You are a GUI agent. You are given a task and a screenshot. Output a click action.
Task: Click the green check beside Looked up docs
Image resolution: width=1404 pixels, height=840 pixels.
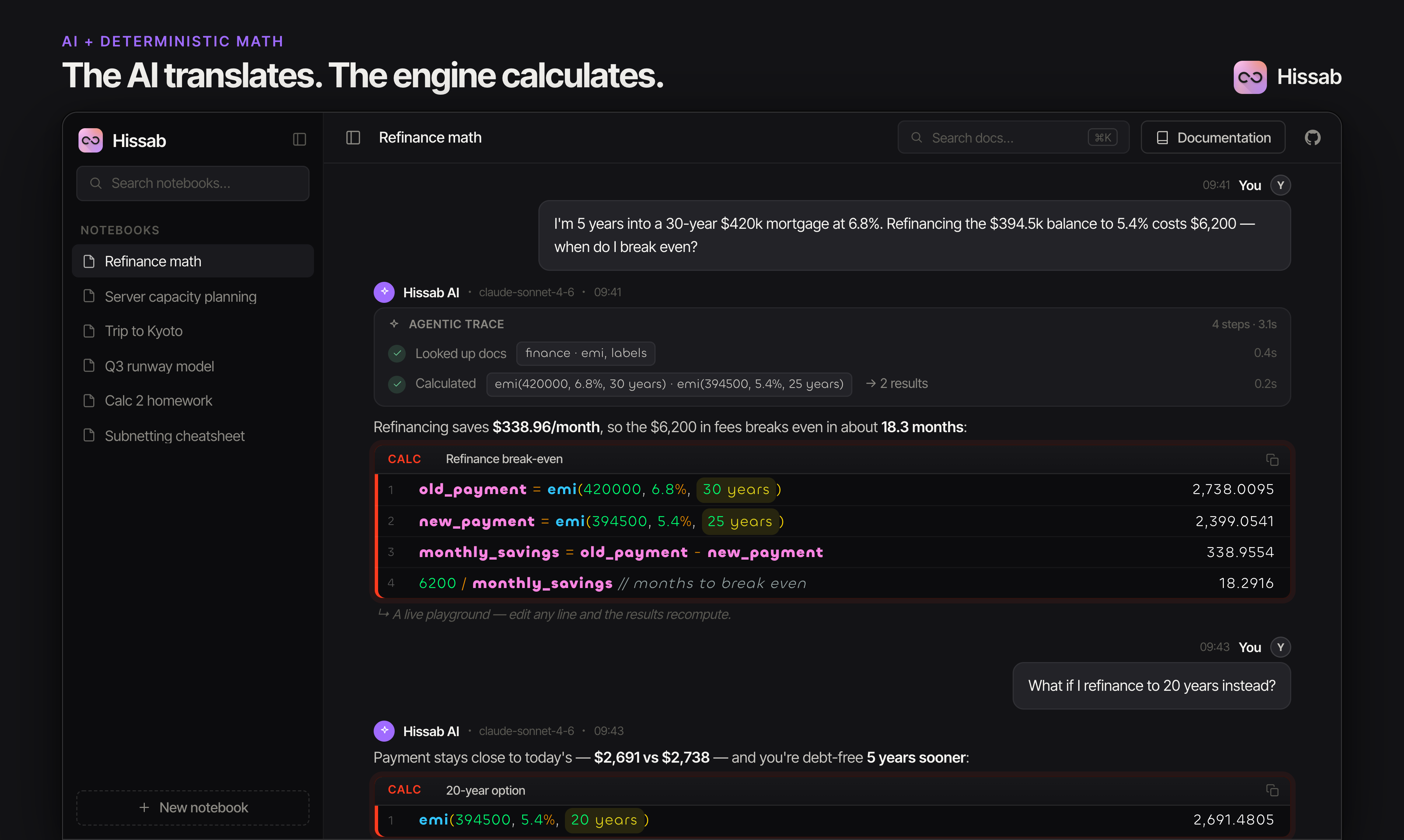(397, 353)
